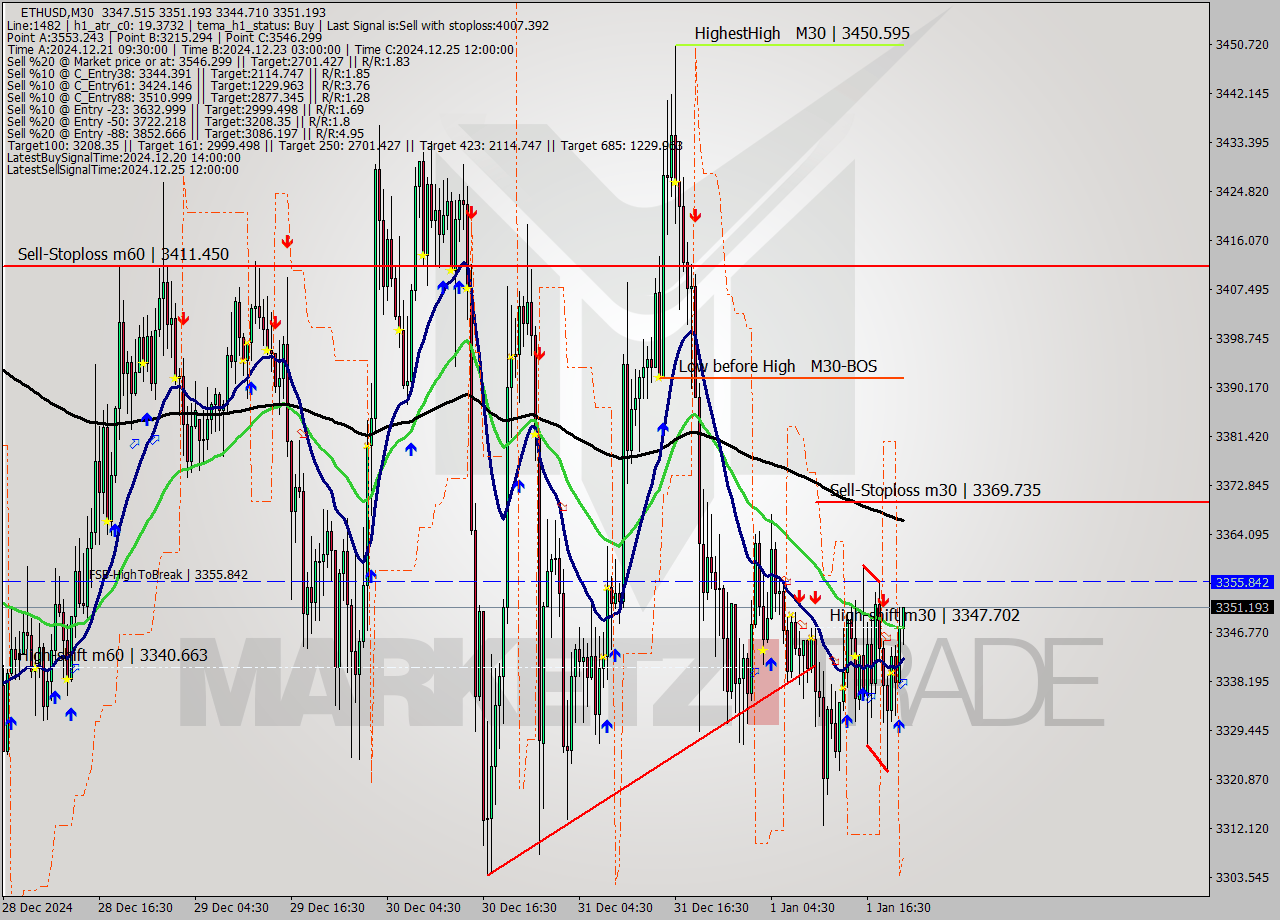Select the '31 Dec 16:30' time axis label
The height and width of the screenshot is (920, 1280).
point(711,908)
